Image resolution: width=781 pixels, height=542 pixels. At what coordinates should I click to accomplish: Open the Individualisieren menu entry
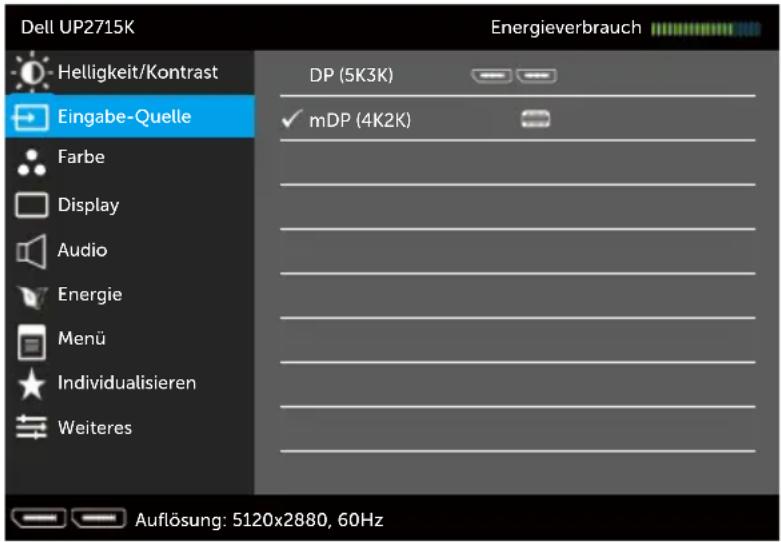pos(130,383)
